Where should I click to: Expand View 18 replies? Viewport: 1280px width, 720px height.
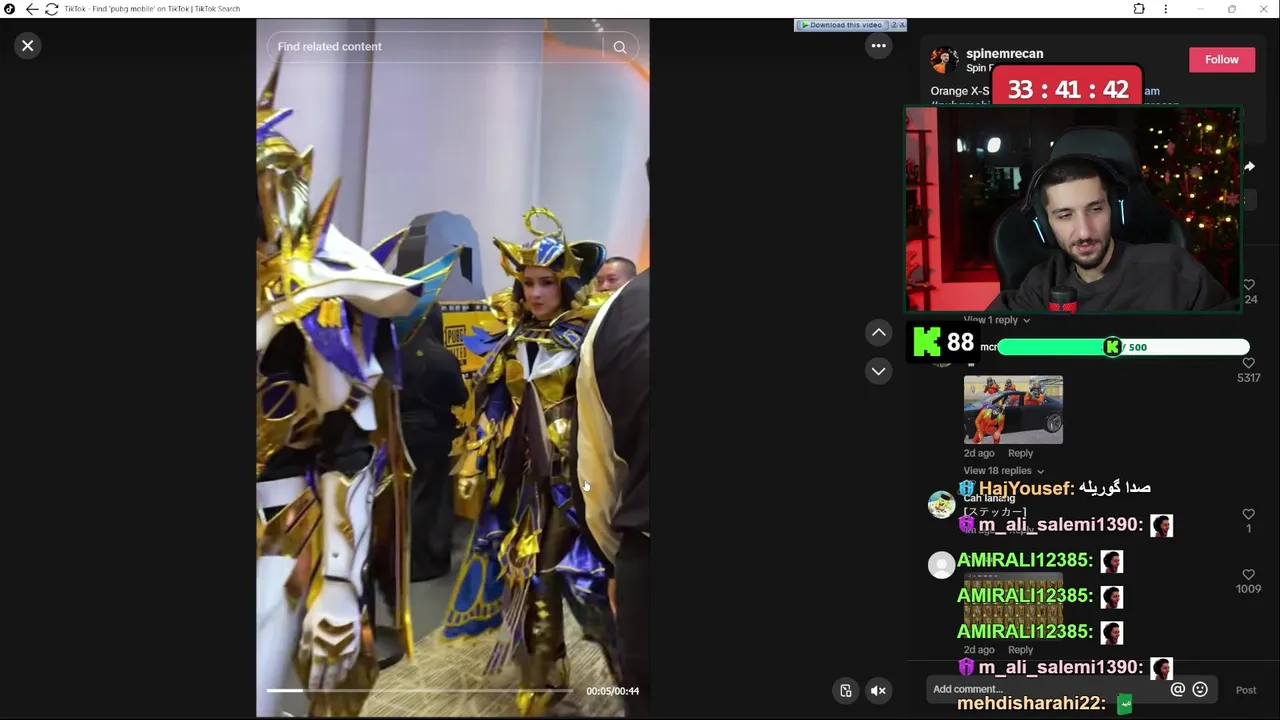[1003, 471]
